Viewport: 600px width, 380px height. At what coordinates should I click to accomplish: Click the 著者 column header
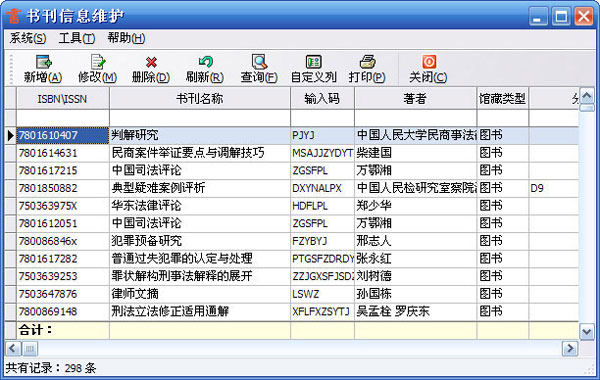[x=416, y=99]
